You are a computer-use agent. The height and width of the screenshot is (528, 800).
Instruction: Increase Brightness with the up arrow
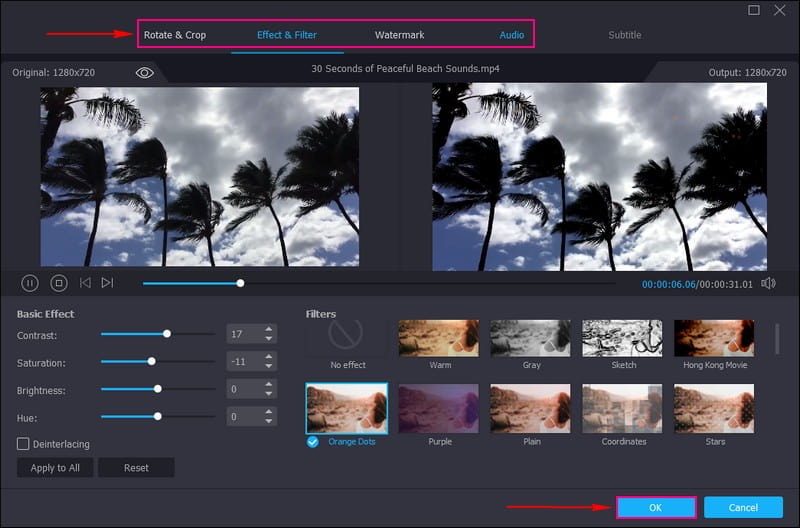tap(268, 384)
